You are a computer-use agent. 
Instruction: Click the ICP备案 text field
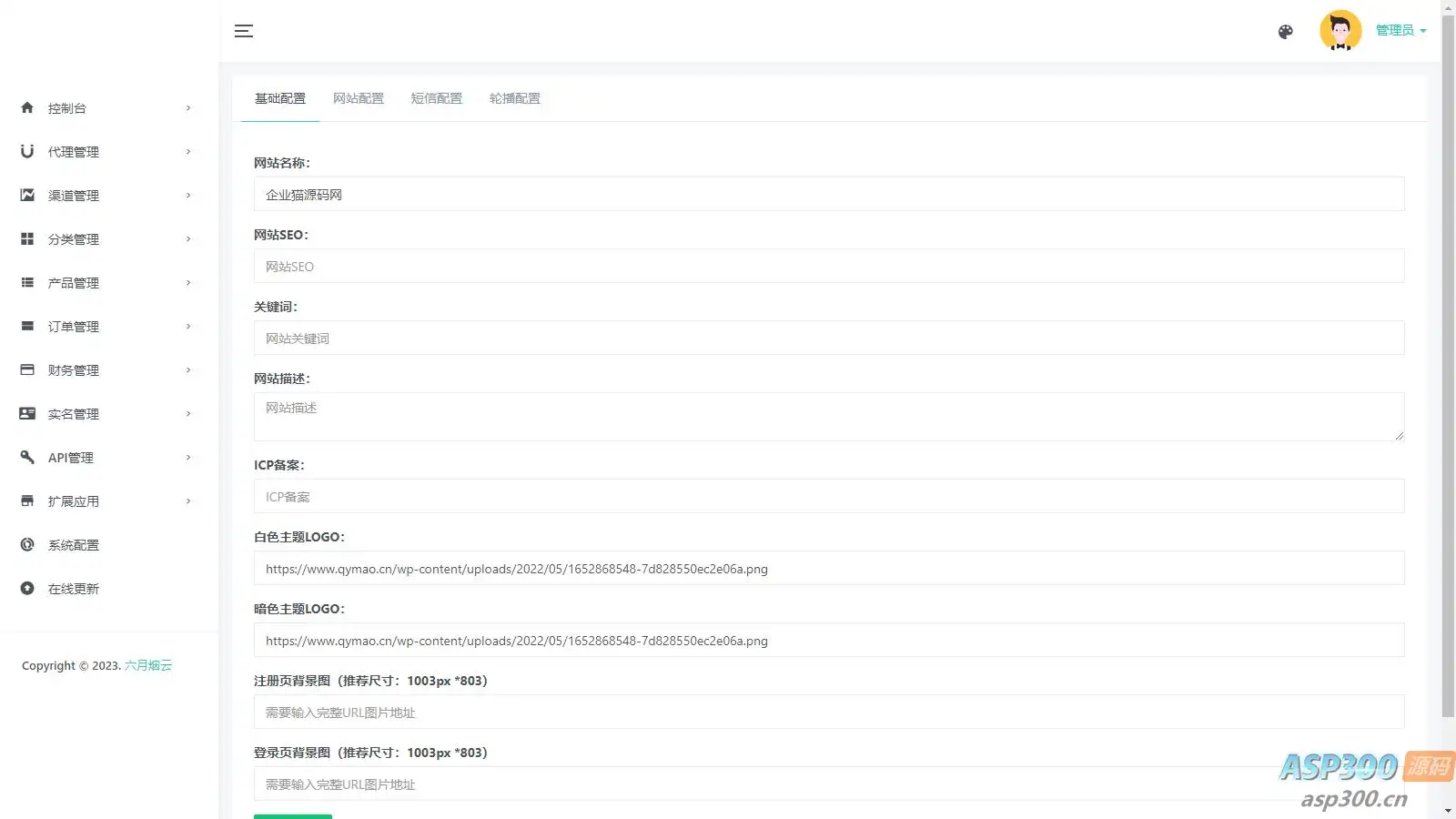tap(829, 496)
